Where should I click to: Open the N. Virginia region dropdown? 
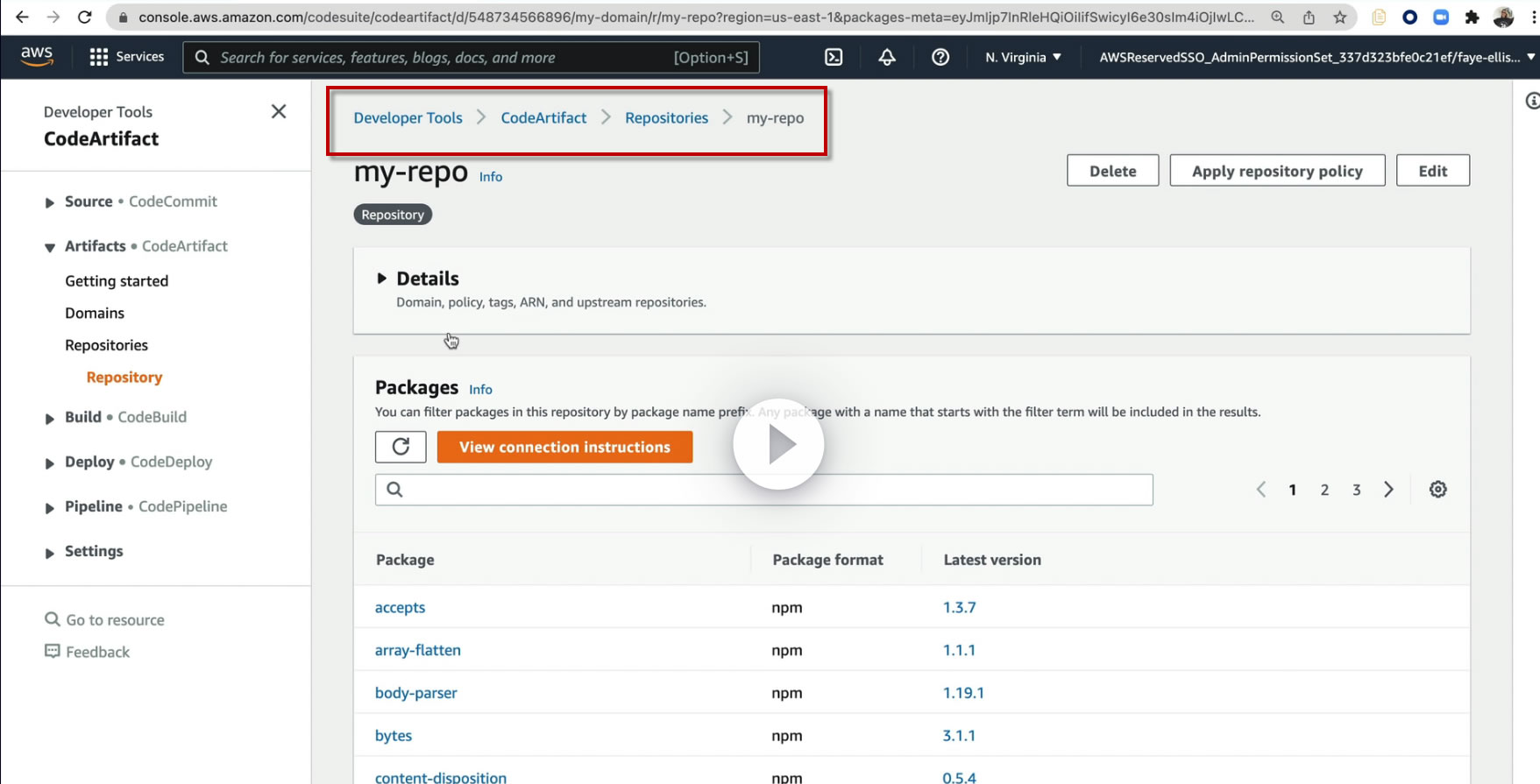[x=1023, y=57]
